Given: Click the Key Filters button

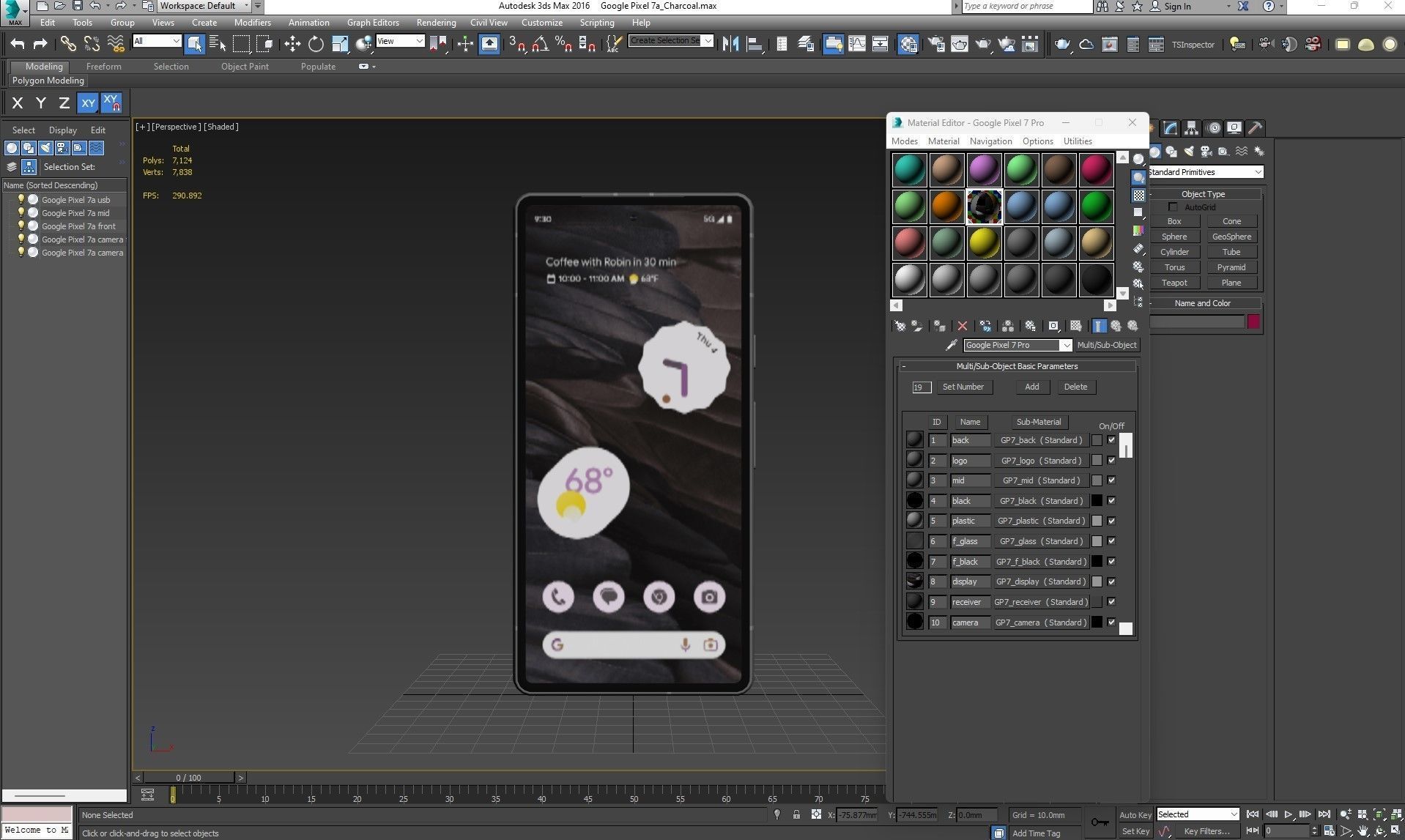Looking at the screenshot, I should 1206,831.
